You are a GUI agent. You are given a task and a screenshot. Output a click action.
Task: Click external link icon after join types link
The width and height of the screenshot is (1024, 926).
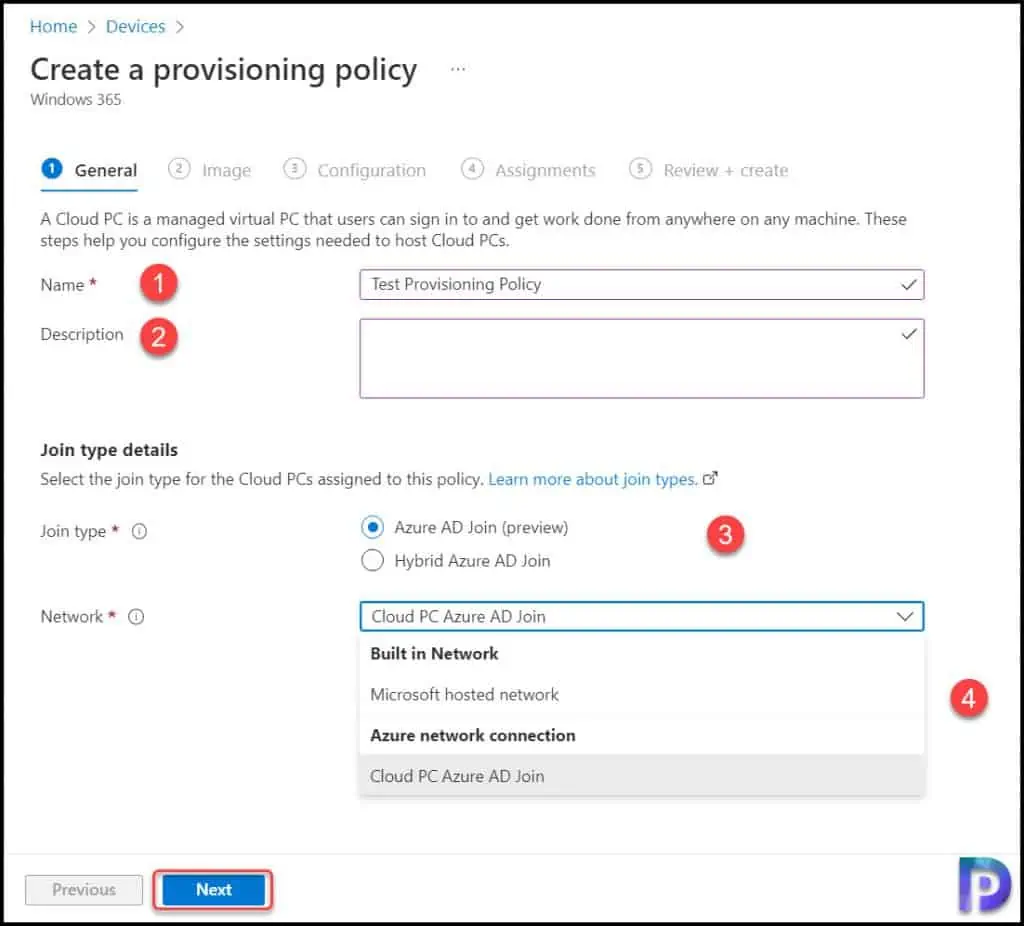point(710,479)
